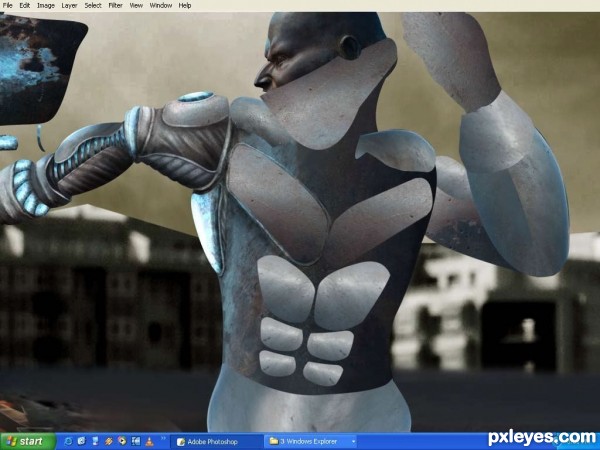Click the Show Desktop quick launch icon
The width and height of the screenshot is (600, 450).
tap(95, 442)
